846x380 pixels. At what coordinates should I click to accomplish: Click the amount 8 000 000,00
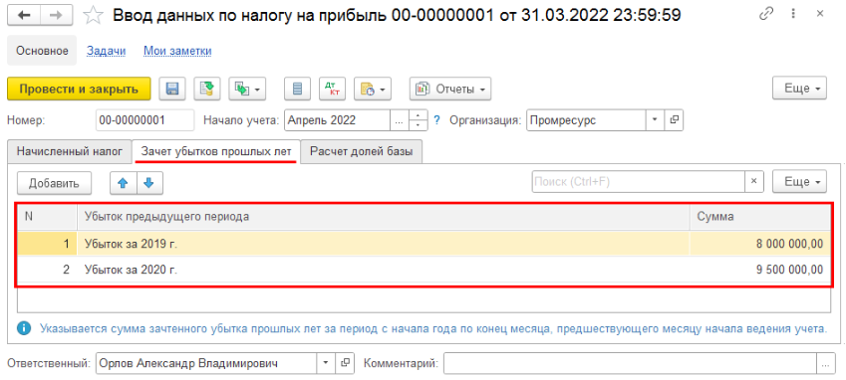pos(790,244)
